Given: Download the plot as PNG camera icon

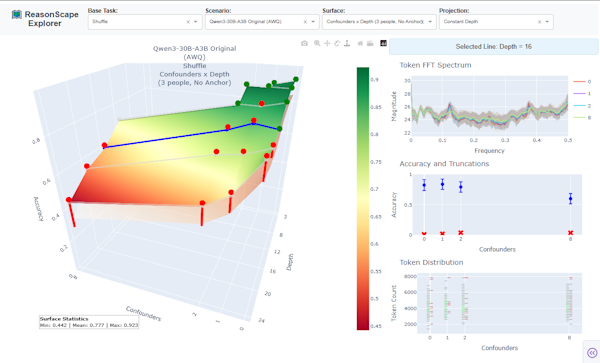Looking at the screenshot, I should (304, 44).
